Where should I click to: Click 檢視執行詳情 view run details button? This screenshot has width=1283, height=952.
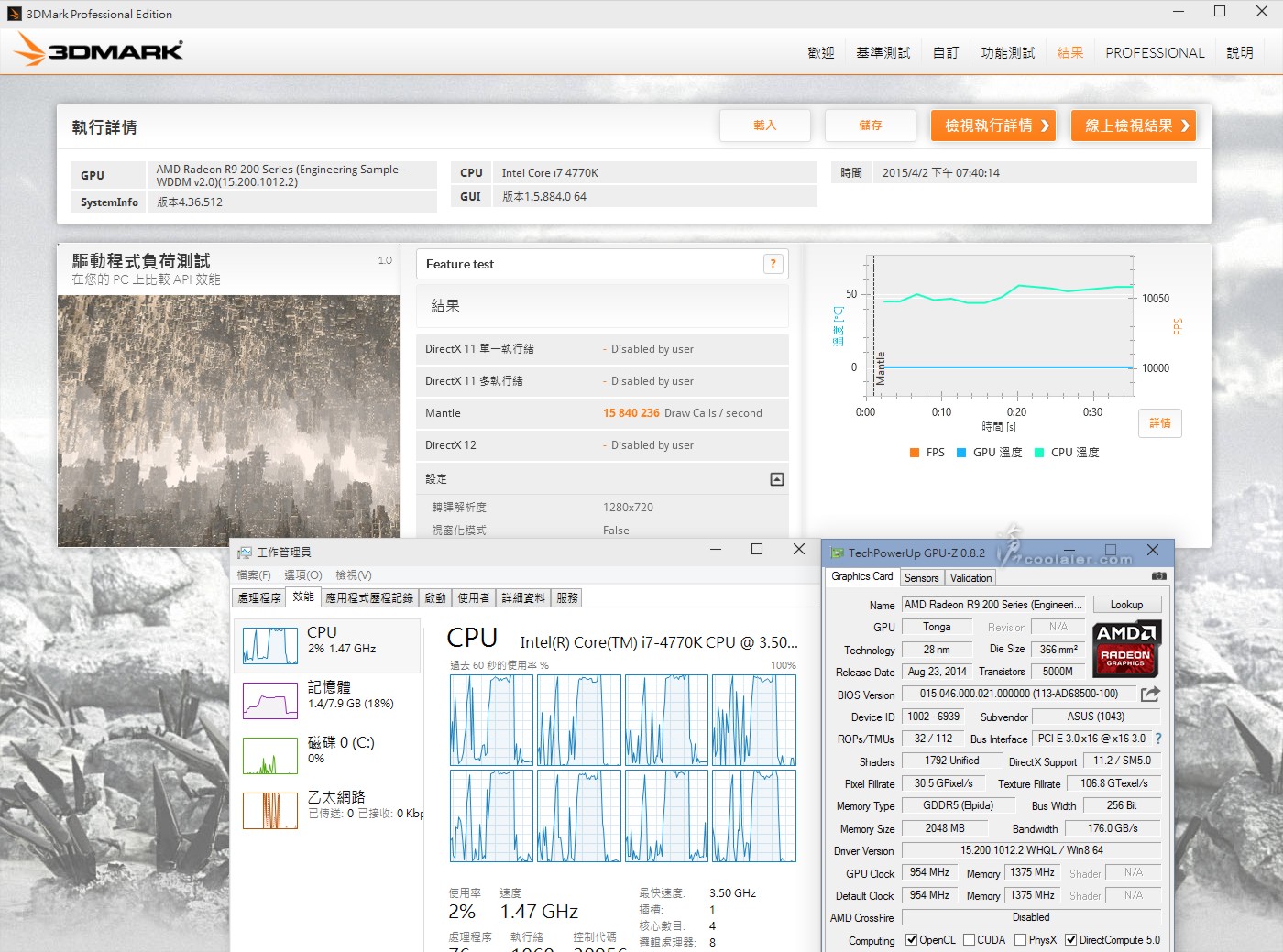point(993,126)
